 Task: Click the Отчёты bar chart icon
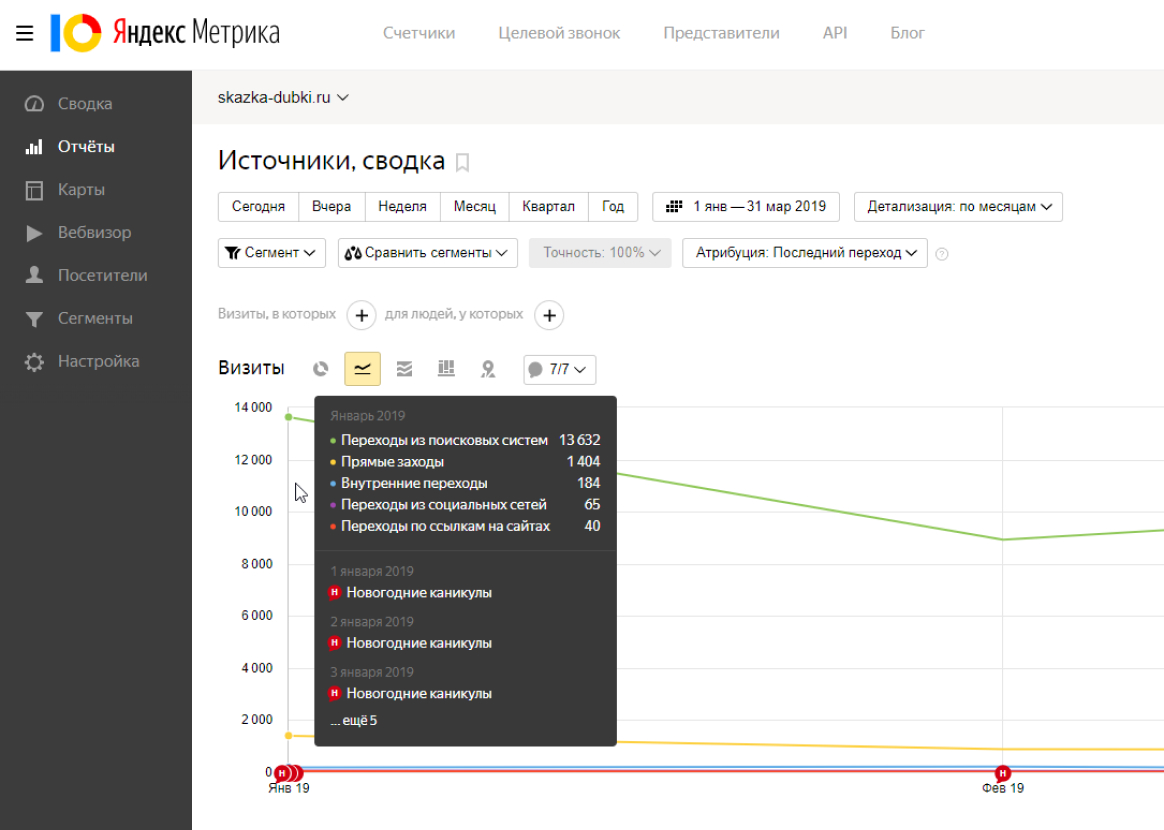34,146
